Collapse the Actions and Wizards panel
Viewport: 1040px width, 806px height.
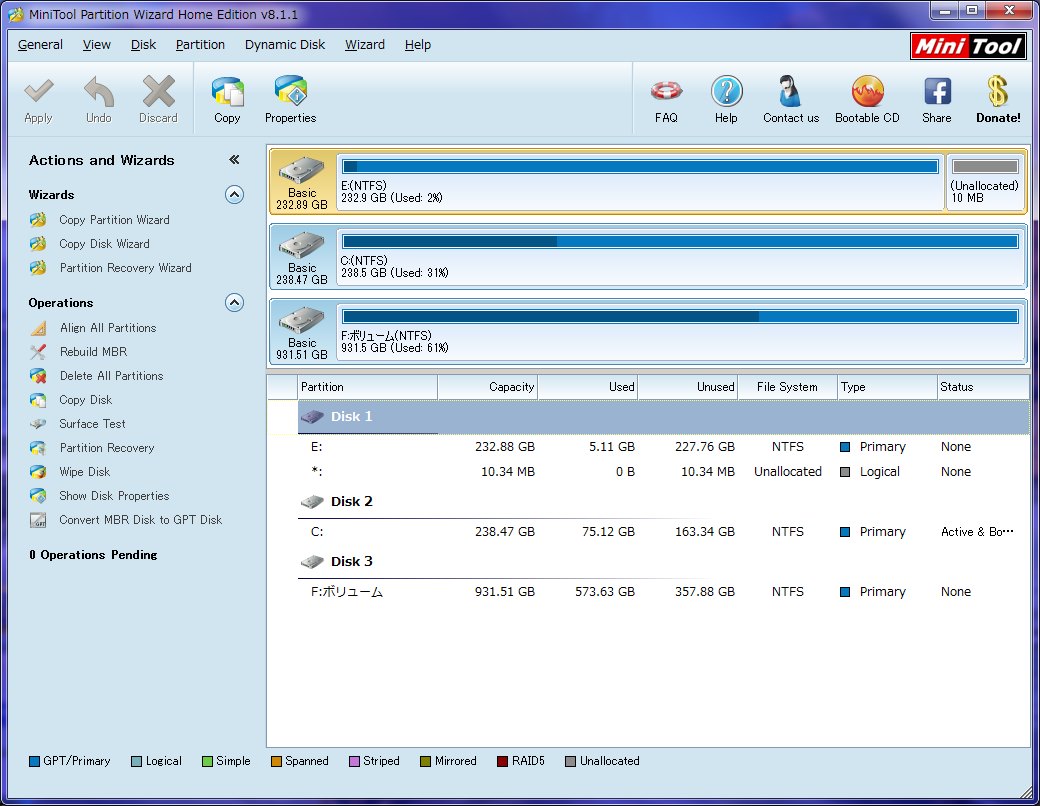234,160
